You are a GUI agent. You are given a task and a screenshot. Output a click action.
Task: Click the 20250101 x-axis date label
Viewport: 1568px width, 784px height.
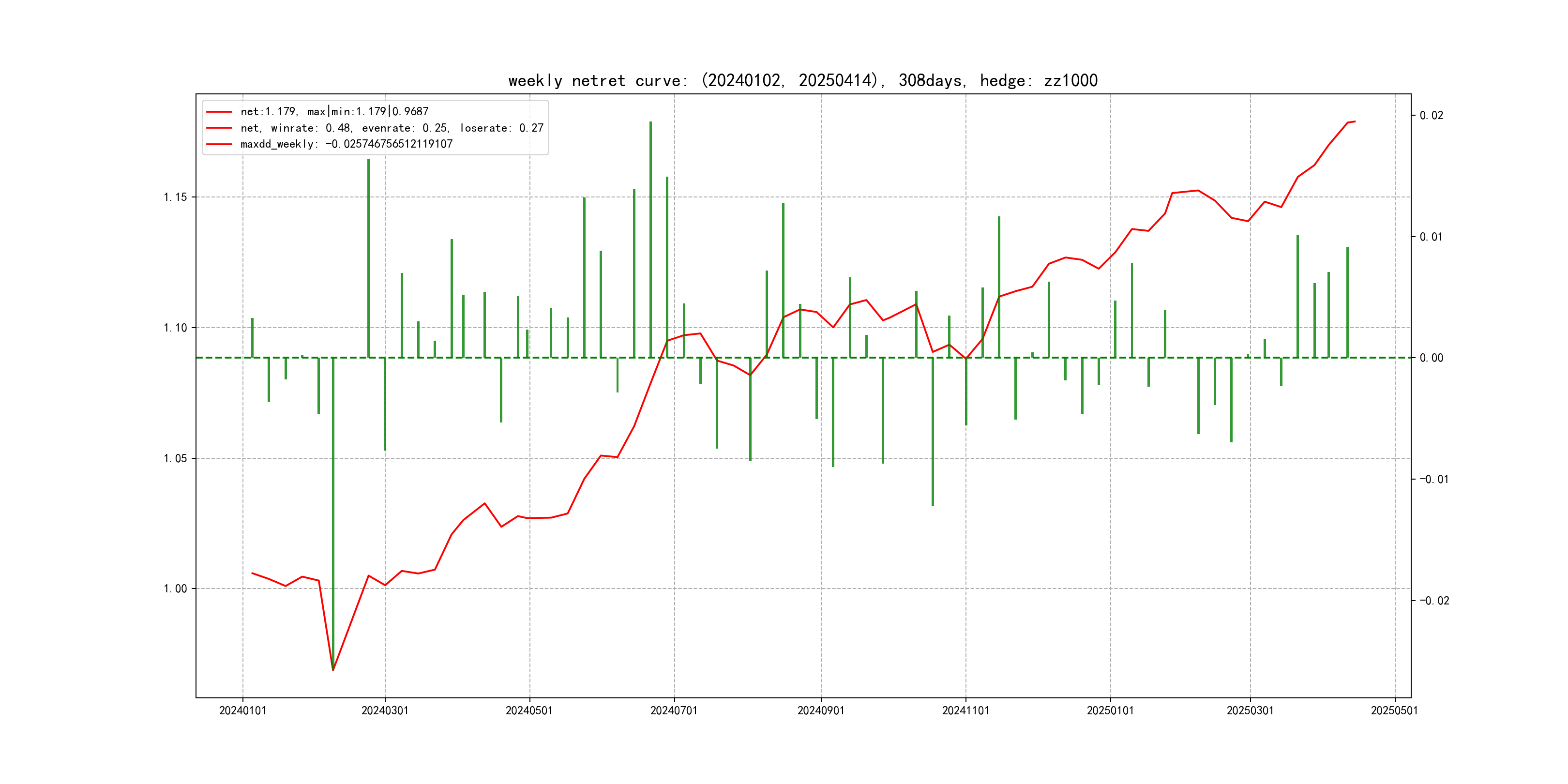pos(1110,710)
